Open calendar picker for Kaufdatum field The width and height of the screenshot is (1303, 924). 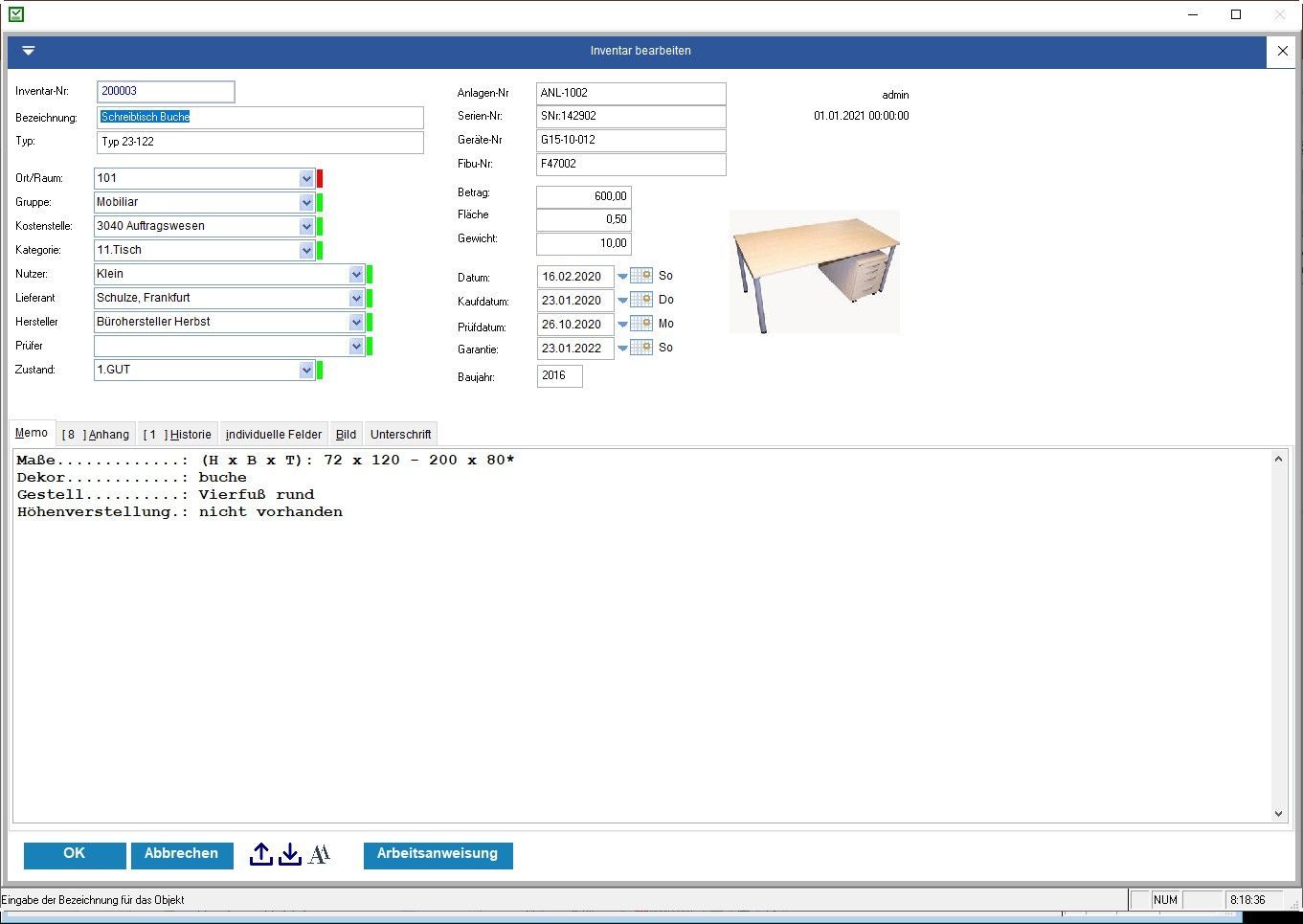coord(641,300)
